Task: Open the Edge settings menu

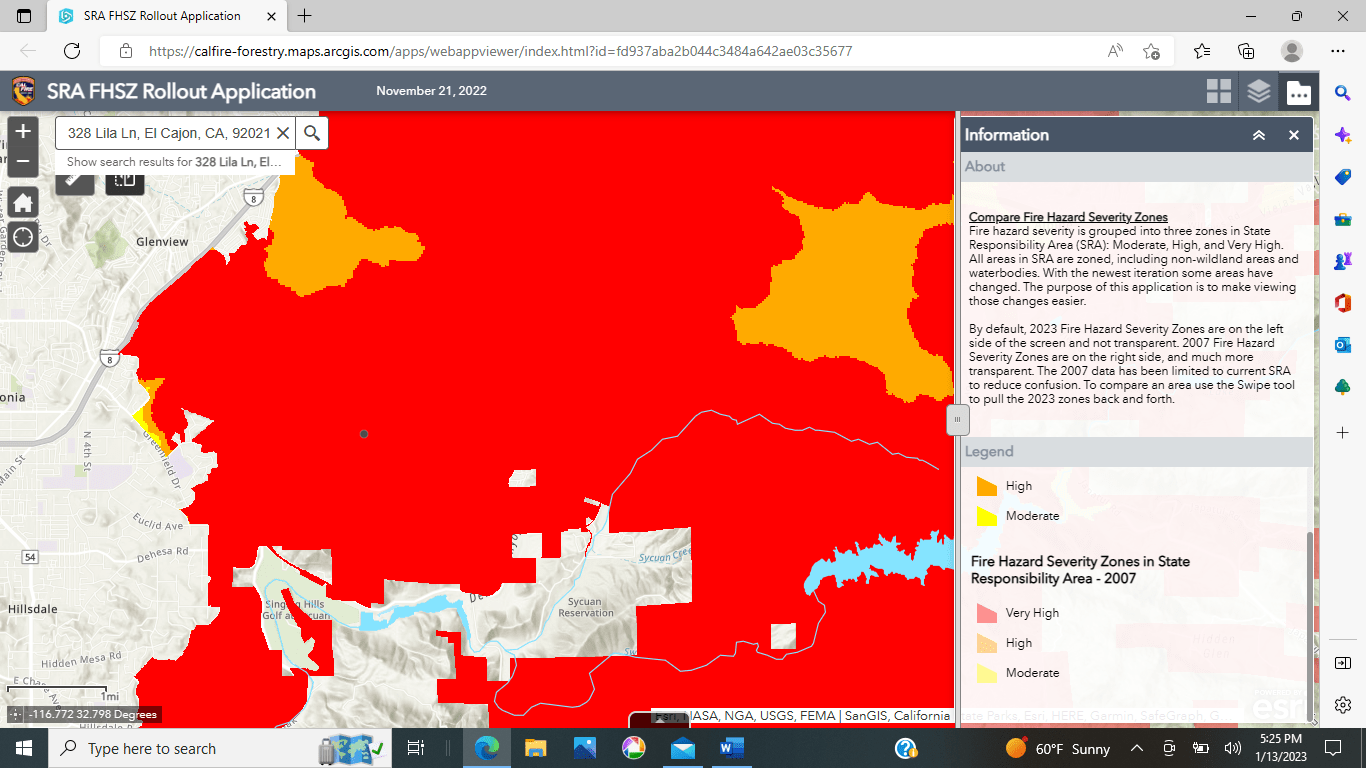Action: point(1338,51)
